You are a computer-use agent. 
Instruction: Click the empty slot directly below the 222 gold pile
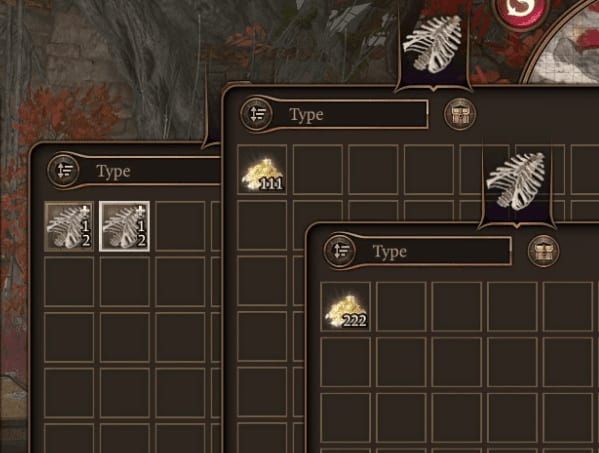pyautogui.click(x=345, y=362)
